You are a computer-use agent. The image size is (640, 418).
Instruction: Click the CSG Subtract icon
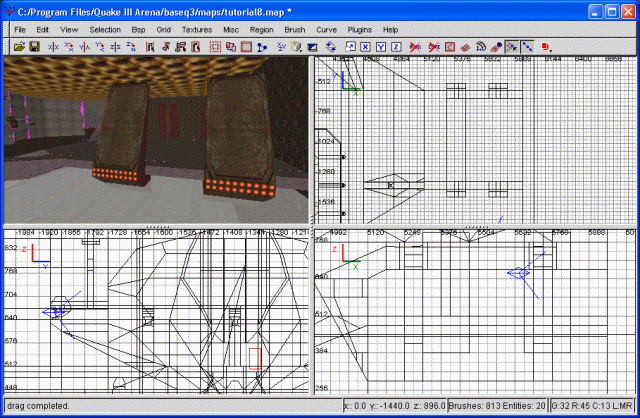coord(215,47)
